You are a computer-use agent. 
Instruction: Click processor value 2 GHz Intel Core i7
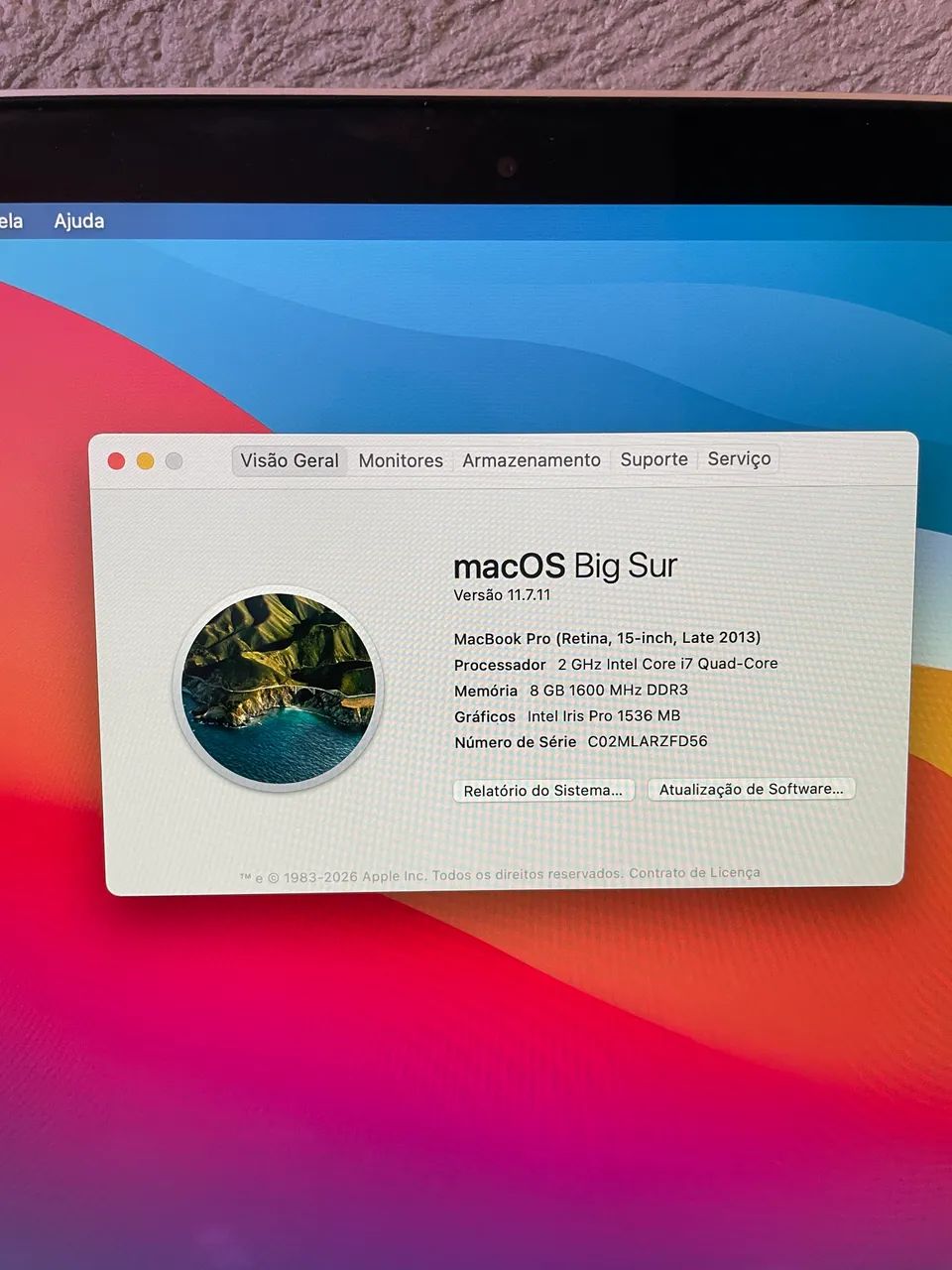667,664
